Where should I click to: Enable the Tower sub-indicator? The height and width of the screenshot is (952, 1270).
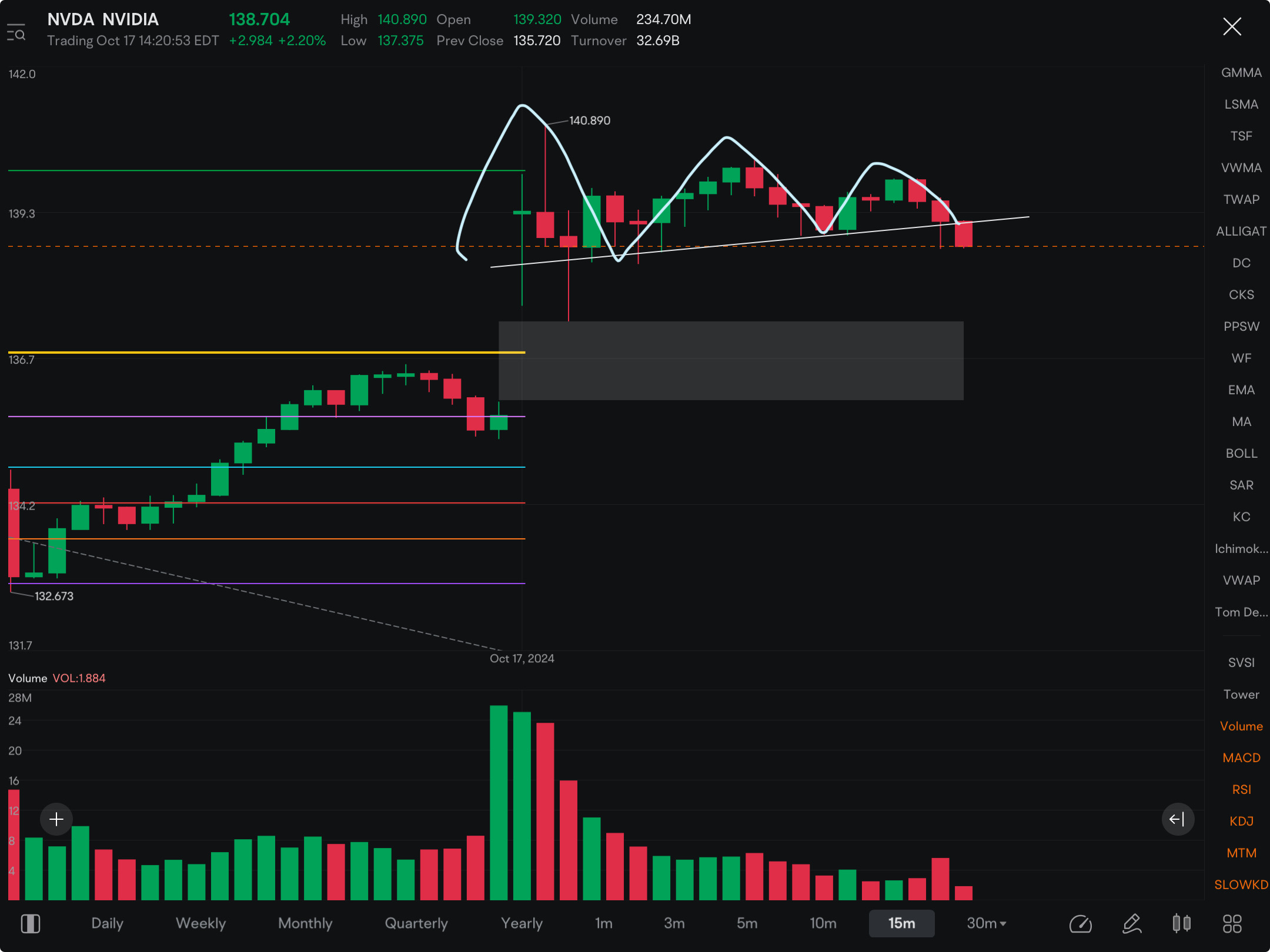[1241, 695]
